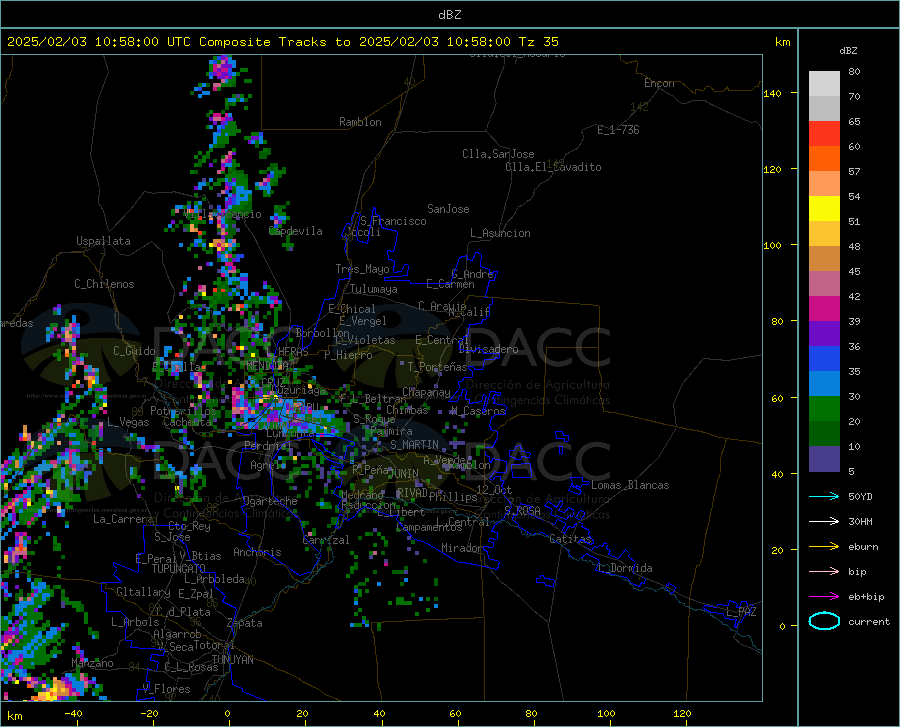Viewport: 900px width, 727px height.
Task: Pick the light blue 30-35 dBZ color band
Action: tap(824, 384)
